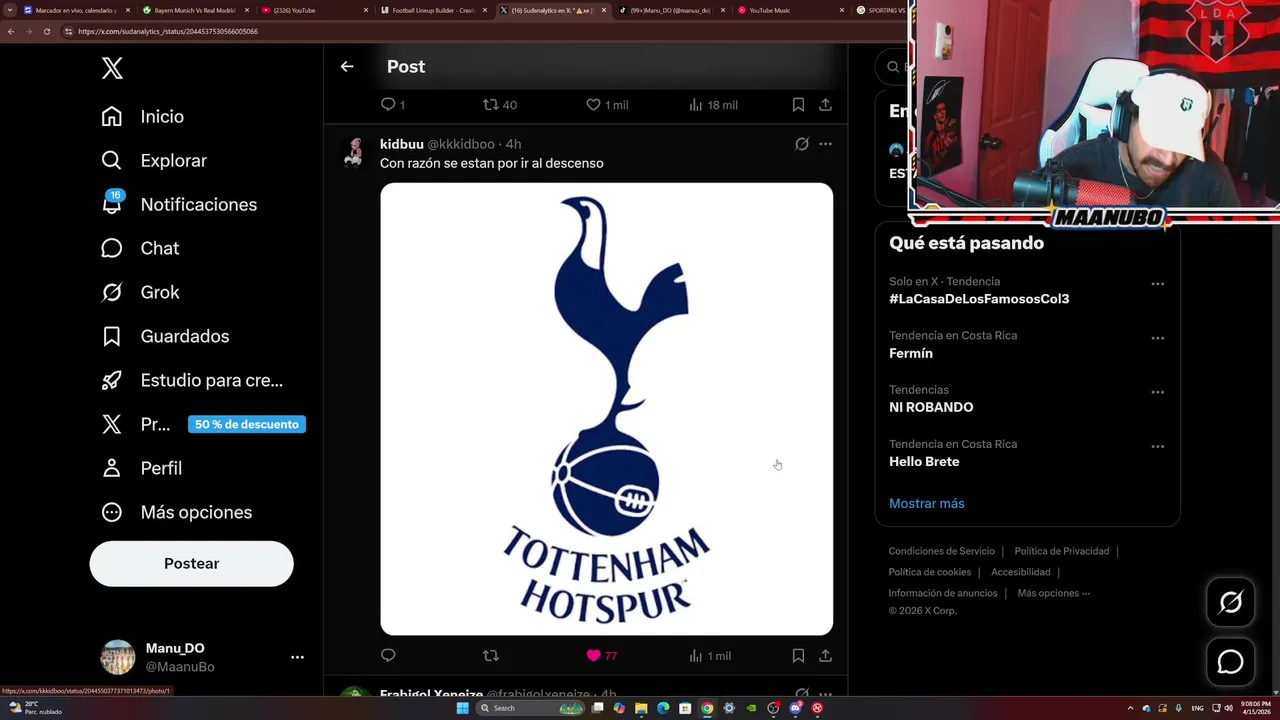Click kidbuu profile avatar
This screenshot has width=1280, height=720.
tap(354, 152)
